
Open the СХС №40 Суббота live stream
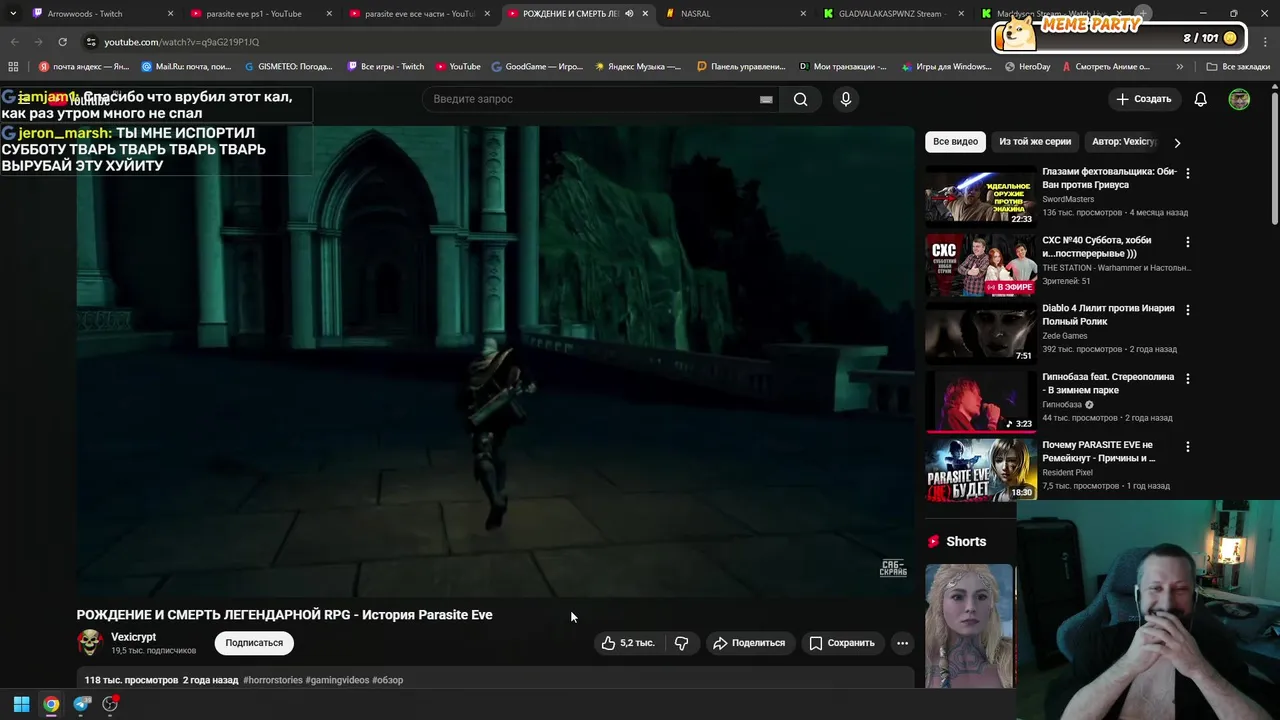(x=980, y=264)
